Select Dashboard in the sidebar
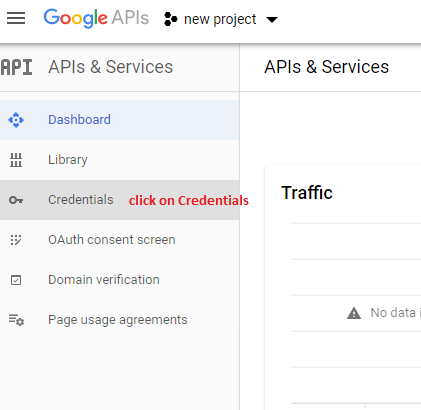The image size is (421, 410). coord(120,120)
